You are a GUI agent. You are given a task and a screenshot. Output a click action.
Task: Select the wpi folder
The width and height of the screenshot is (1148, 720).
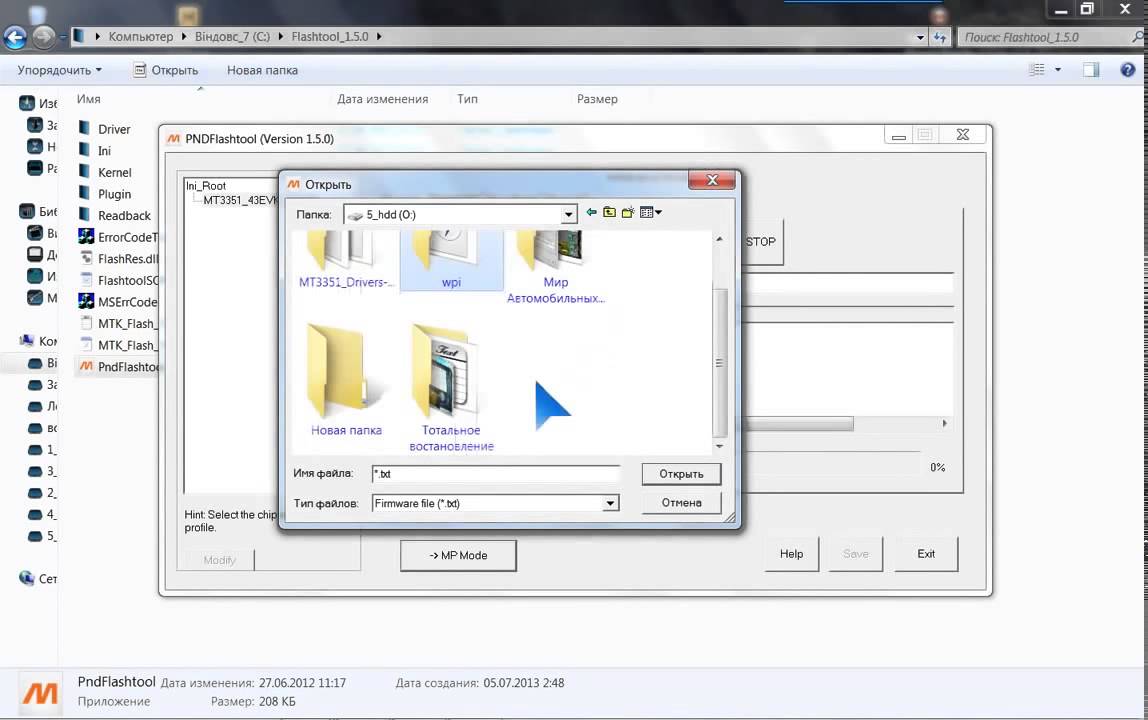pos(451,260)
